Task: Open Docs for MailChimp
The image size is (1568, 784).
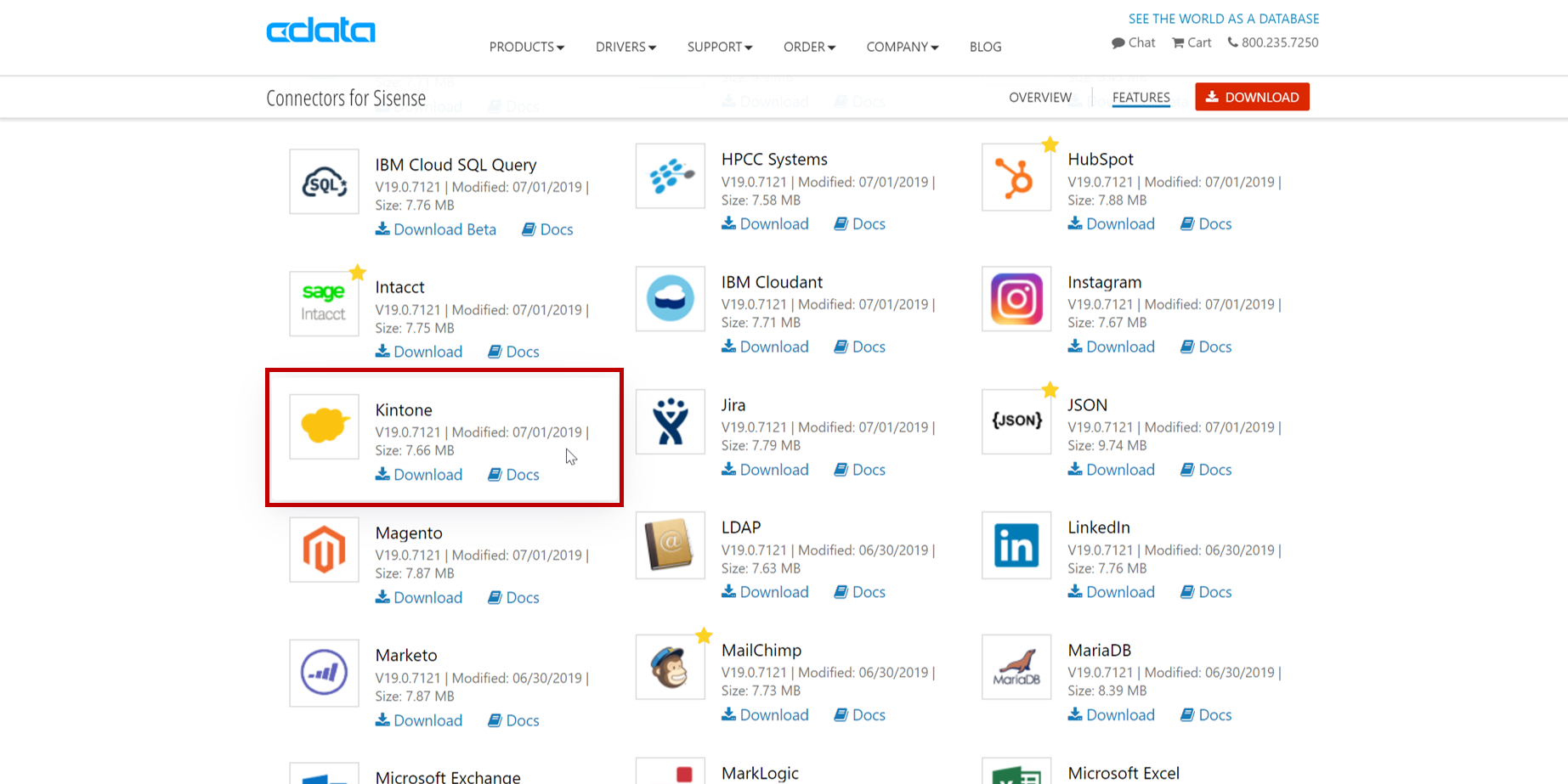Action: (x=859, y=715)
